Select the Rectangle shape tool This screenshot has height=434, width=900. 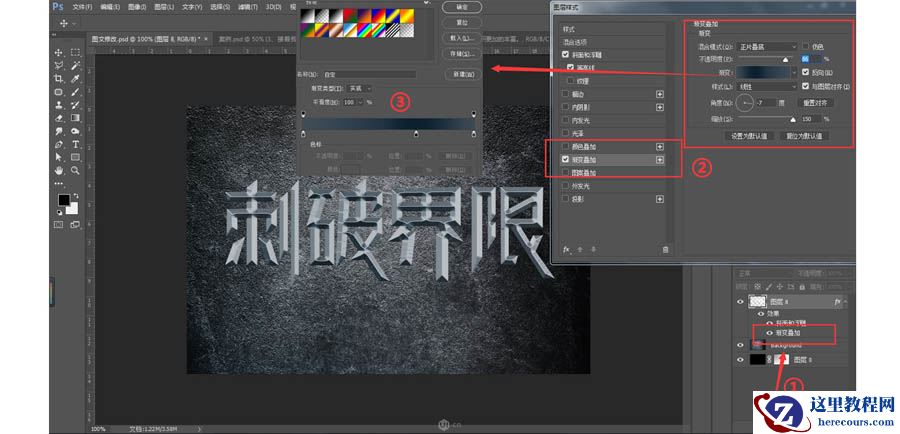[x=75, y=157]
